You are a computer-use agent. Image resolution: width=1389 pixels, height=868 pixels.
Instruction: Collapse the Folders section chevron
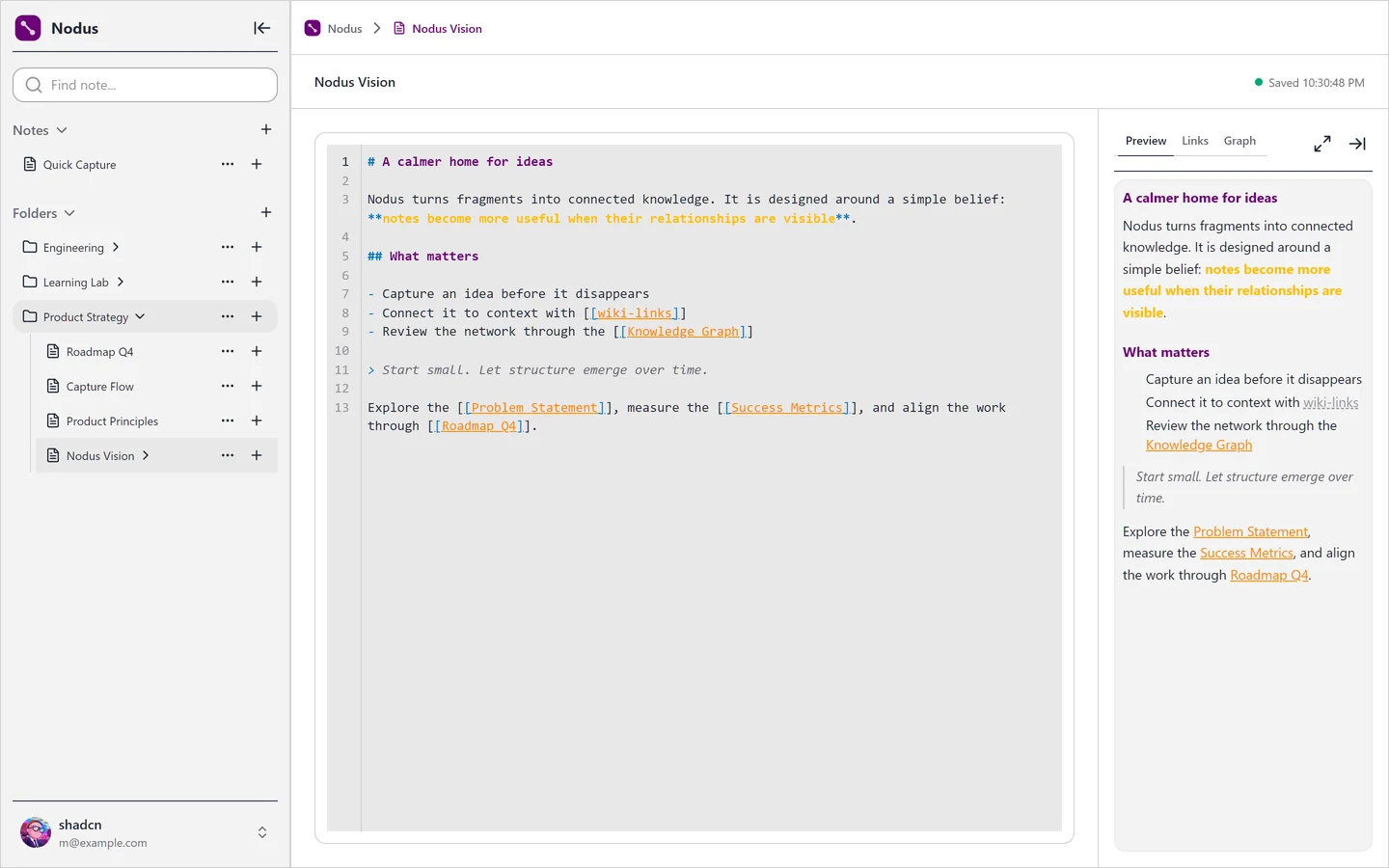[x=69, y=213]
